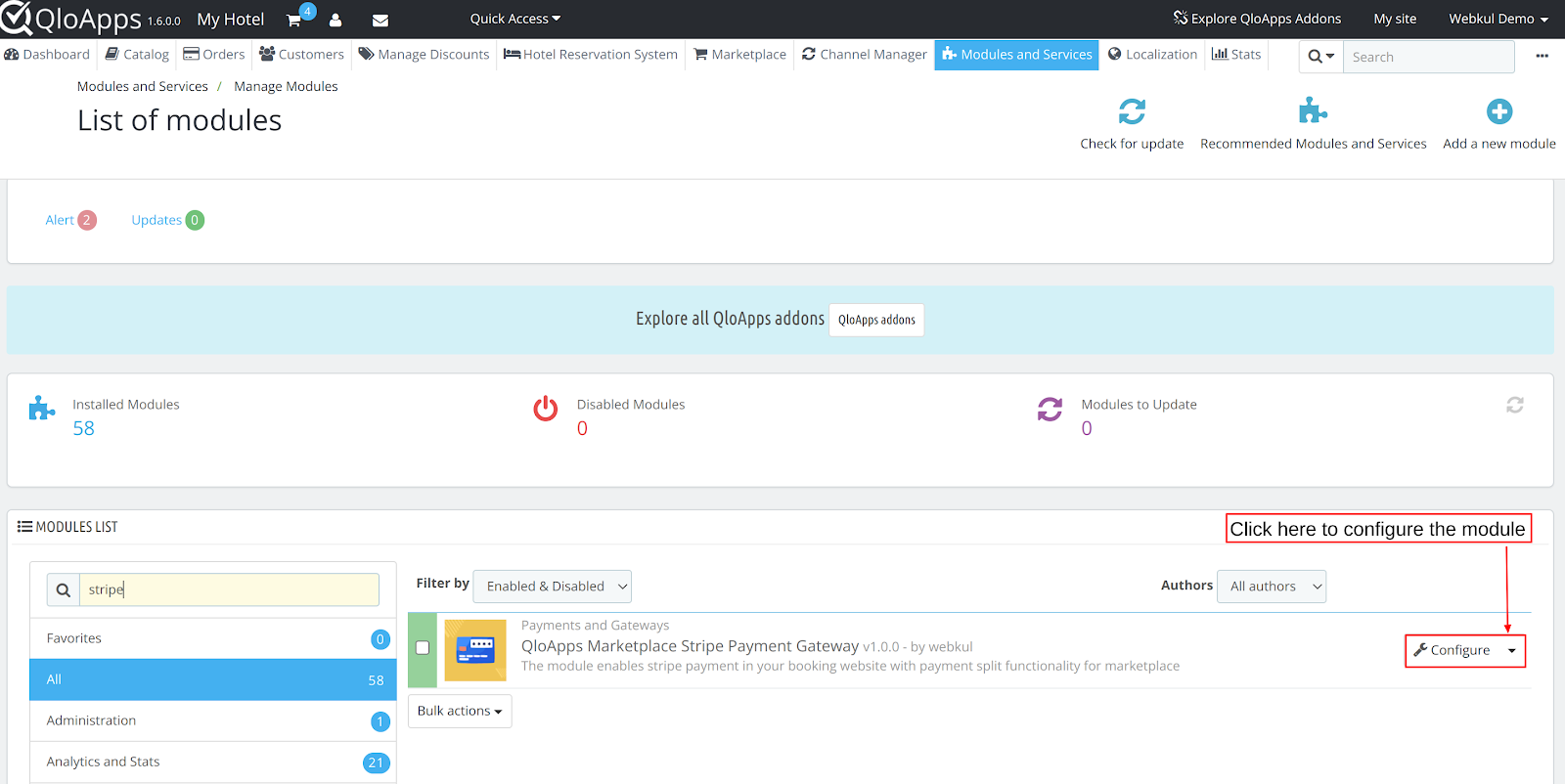This screenshot has width=1565, height=784.
Task: Open the Stats menu
Action: pos(1236,55)
